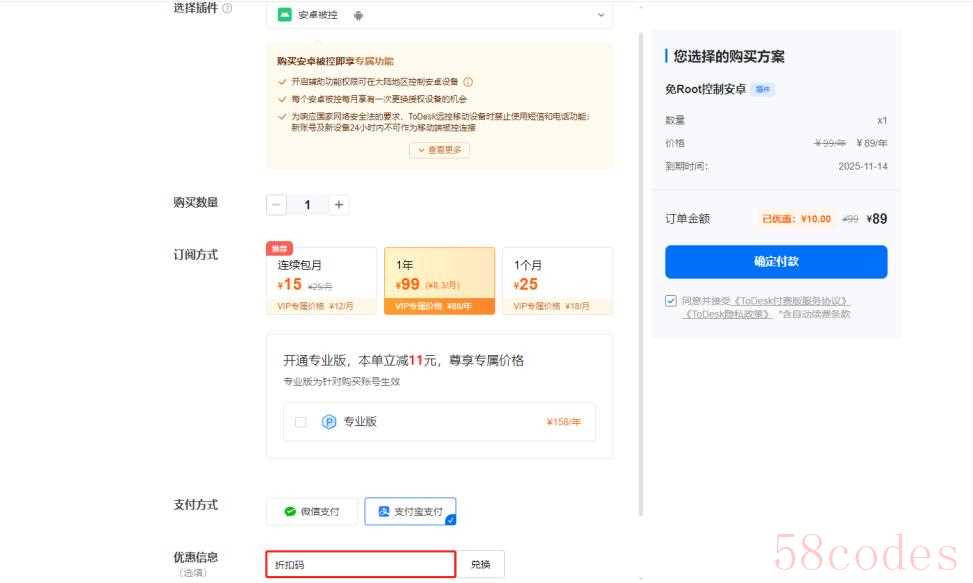This screenshot has width=973, height=583.
Task: Select 微信支付 payment method
Action: pos(312,511)
